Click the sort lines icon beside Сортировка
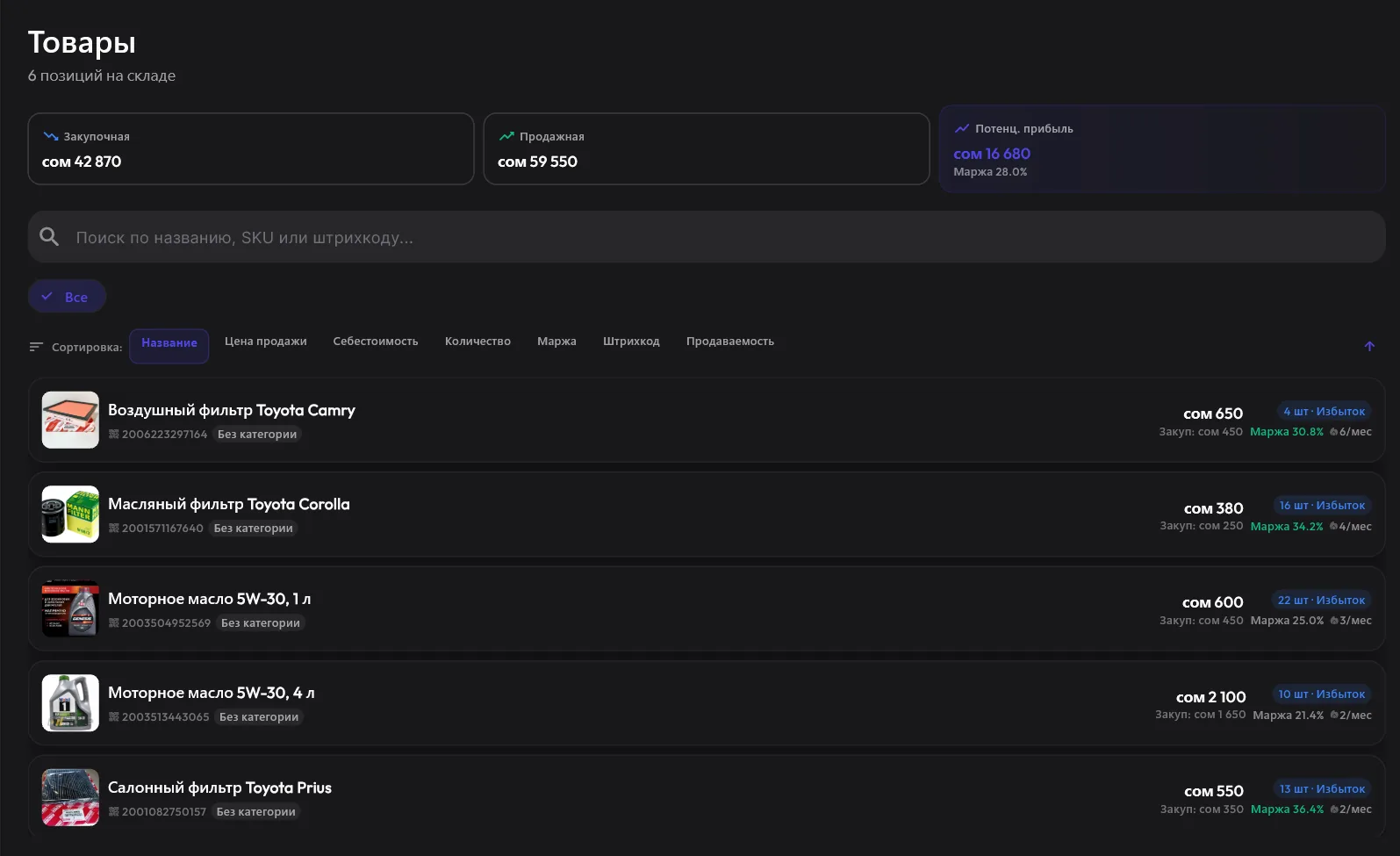 coord(36,347)
